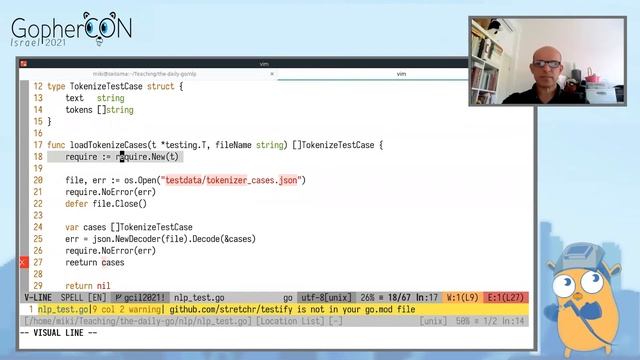This screenshot has height=360, width=640.
Task: Click the testdata/tokenizer_cases.json string
Action: coord(231,180)
